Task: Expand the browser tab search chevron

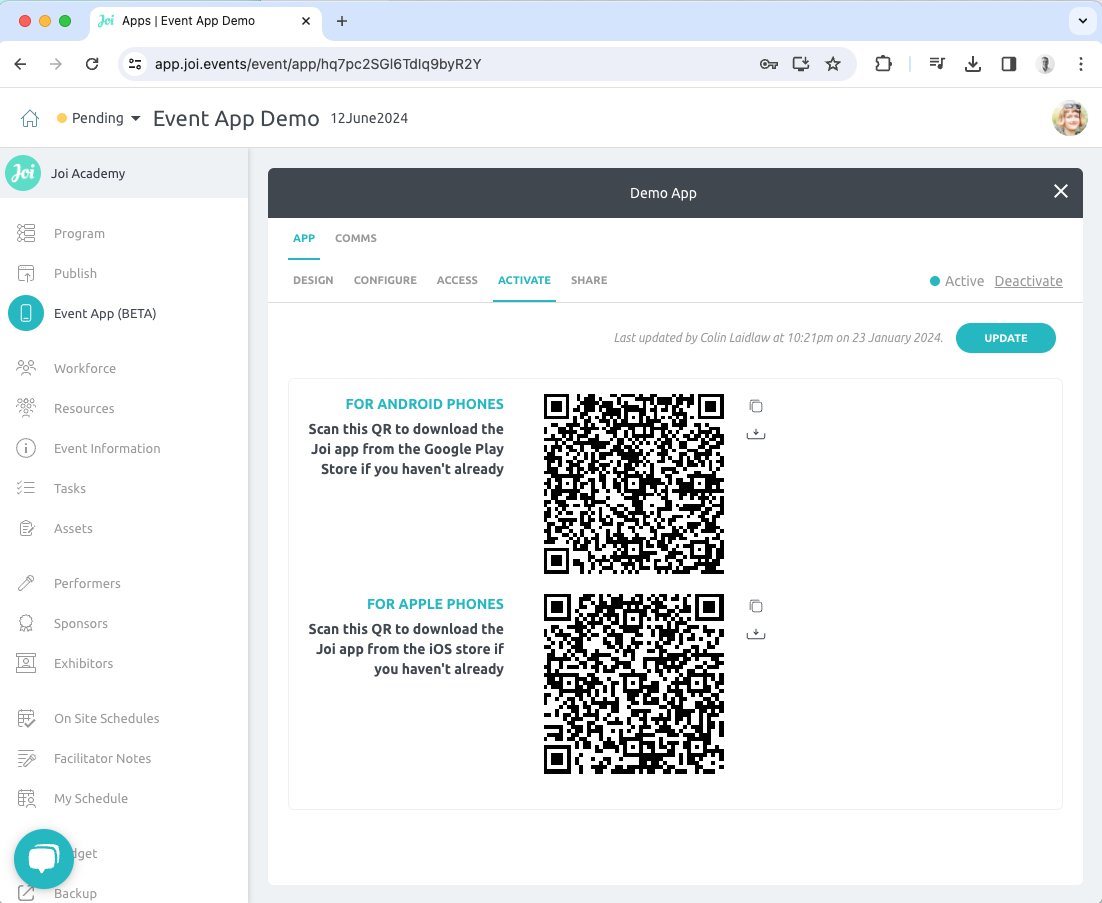Action: click(1082, 20)
